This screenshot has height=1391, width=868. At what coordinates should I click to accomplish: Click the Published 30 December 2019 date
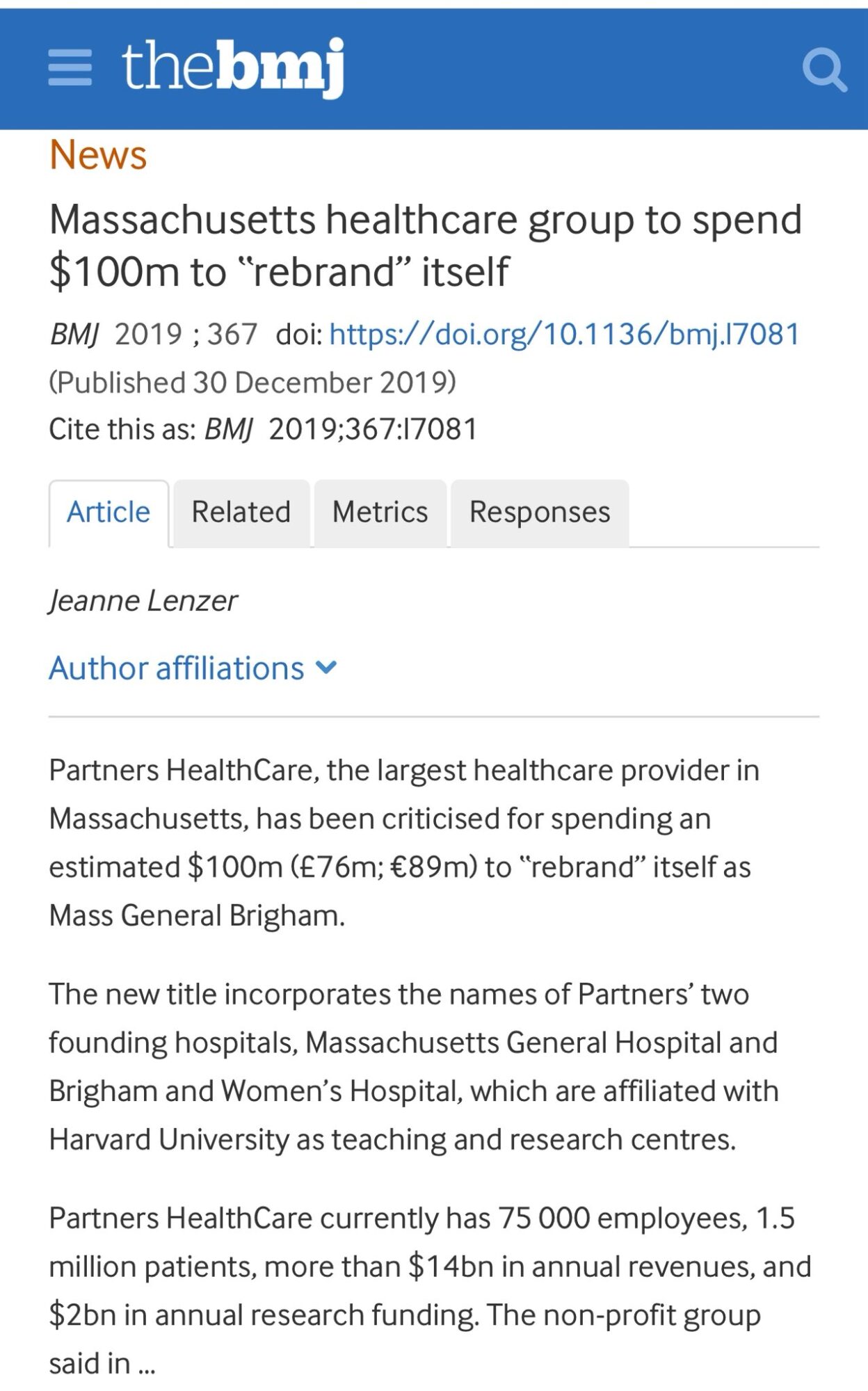[252, 382]
